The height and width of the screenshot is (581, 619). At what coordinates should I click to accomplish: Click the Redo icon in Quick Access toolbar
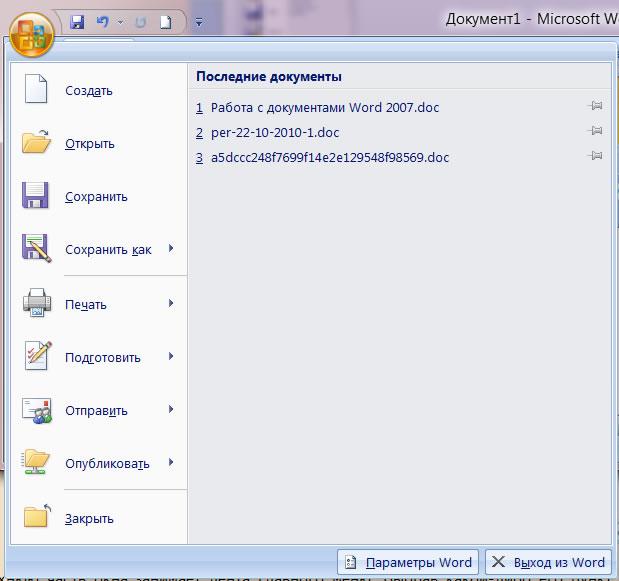140,22
